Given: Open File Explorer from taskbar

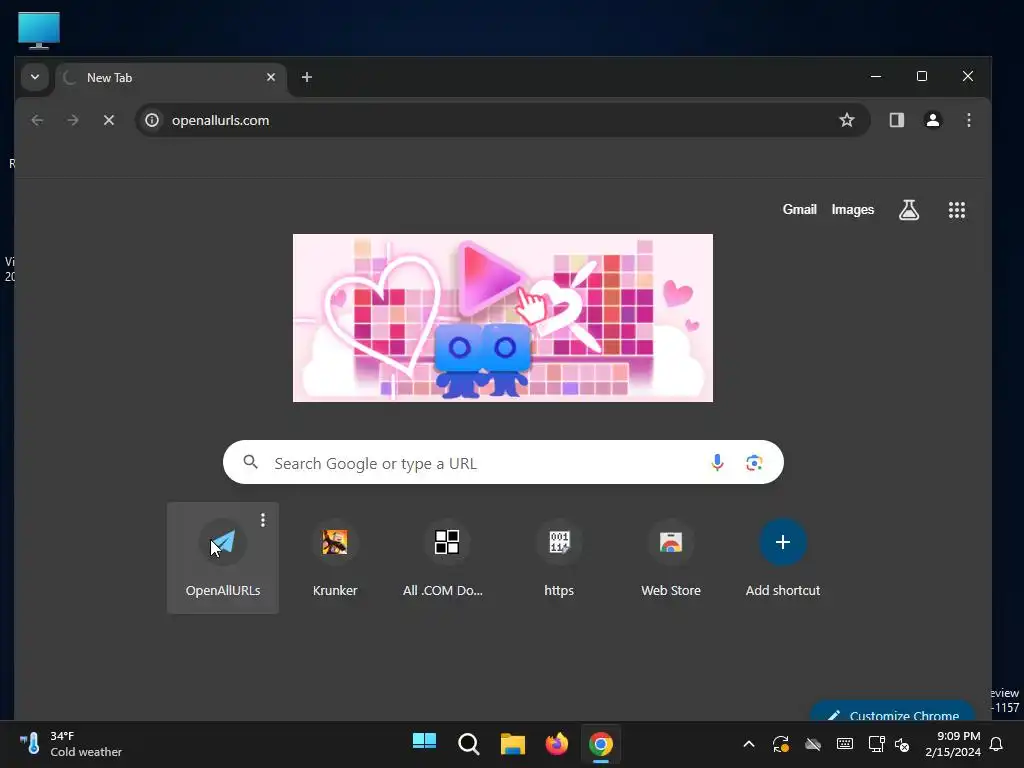Looking at the screenshot, I should click(513, 744).
